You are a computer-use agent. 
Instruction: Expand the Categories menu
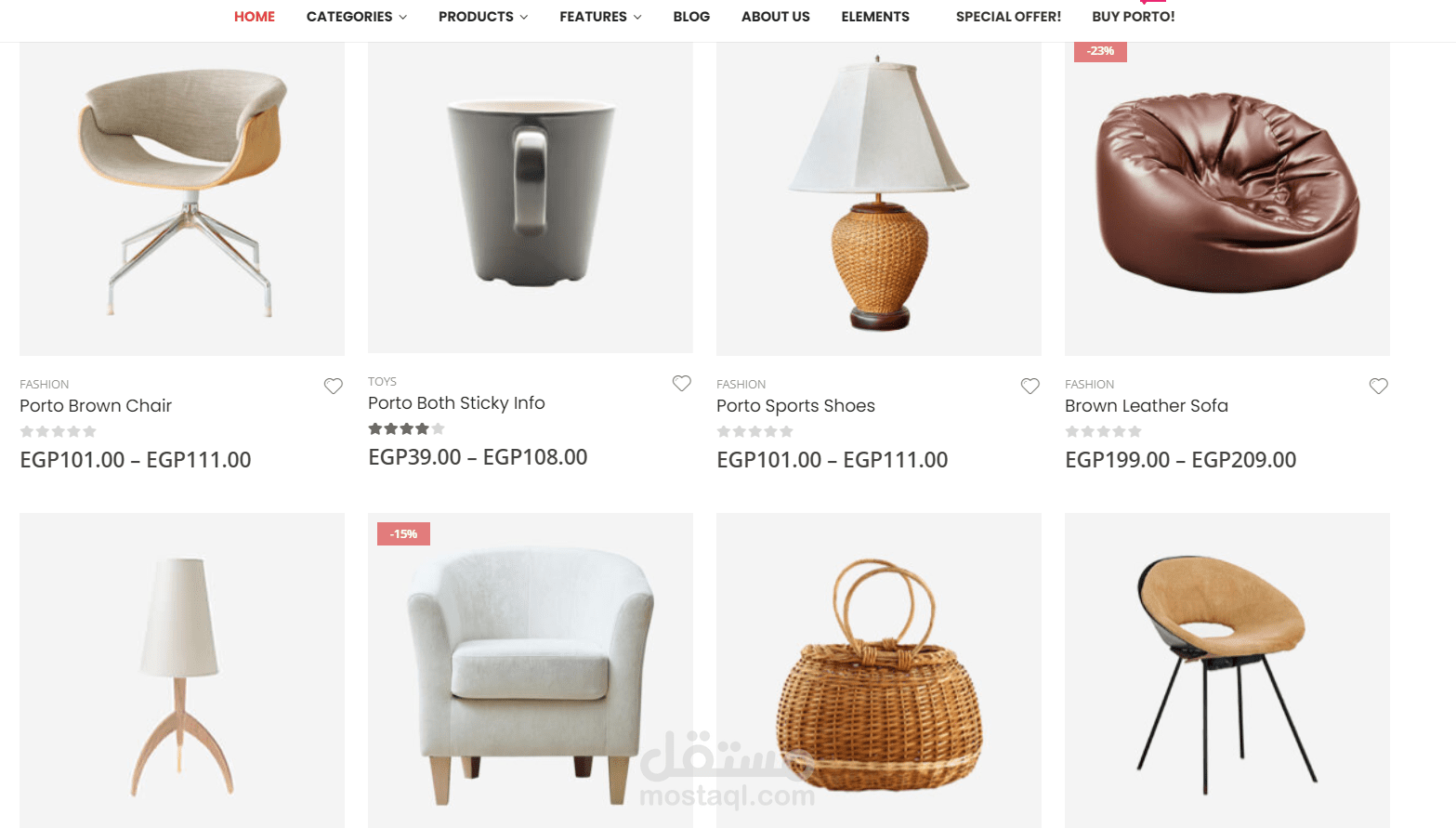(357, 17)
